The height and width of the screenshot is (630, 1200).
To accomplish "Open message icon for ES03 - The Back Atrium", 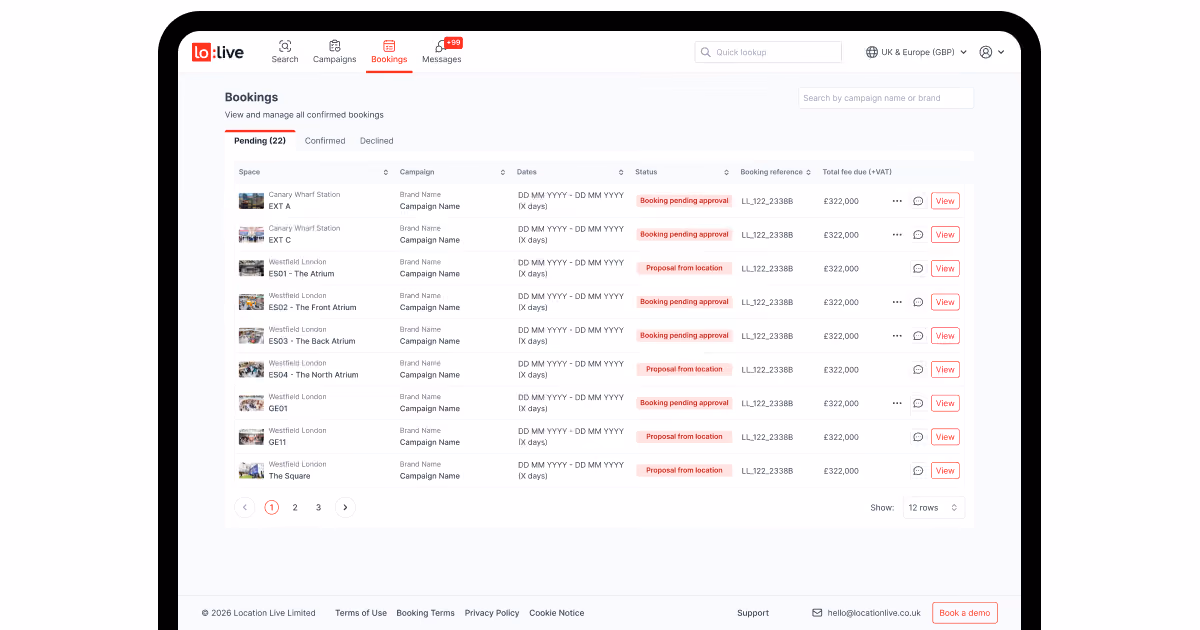I will click(918, 336).
